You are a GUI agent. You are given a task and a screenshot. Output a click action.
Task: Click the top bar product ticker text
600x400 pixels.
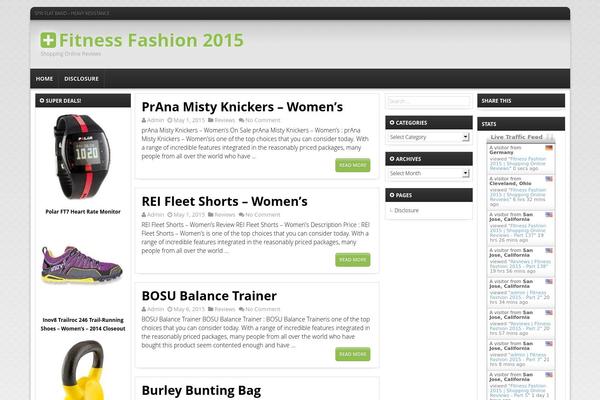pyautogui.click(x=72, y=13)
